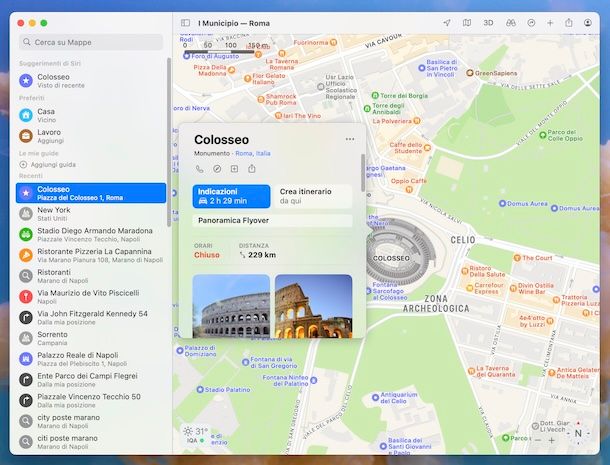Viewport: 610px width, 465px height.
Task: Open the three-dots menu on Colosseo card
Action: [350, 139]
